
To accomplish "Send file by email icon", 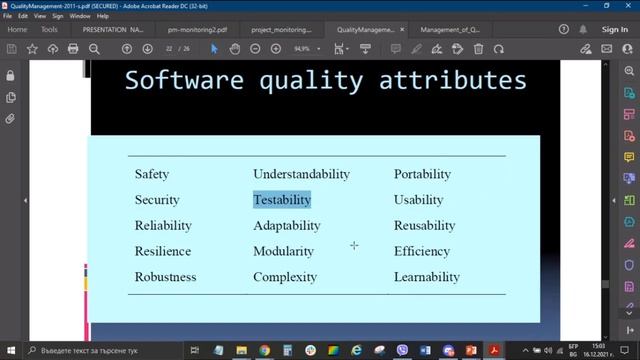I will 607,49.
